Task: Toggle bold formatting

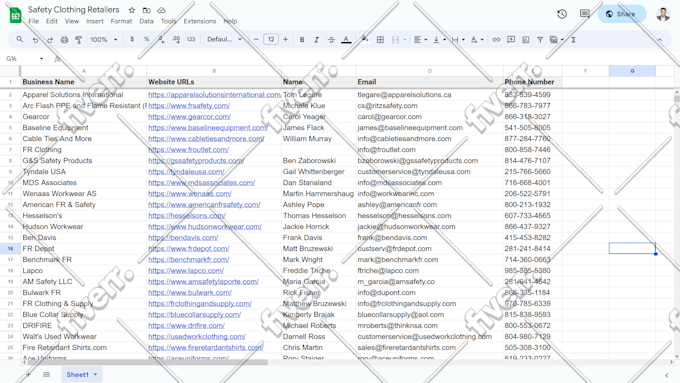Action: coord(302,40)
